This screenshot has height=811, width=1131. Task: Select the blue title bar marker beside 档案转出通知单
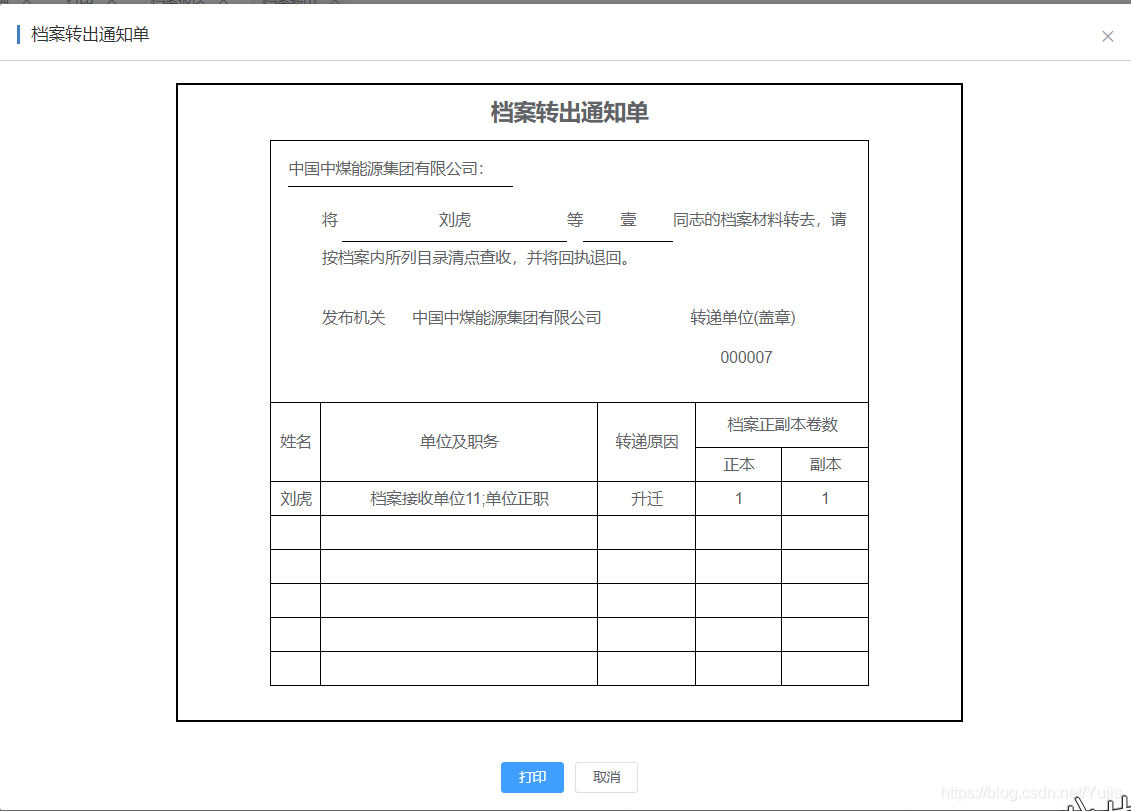click(x=18, y=35)
